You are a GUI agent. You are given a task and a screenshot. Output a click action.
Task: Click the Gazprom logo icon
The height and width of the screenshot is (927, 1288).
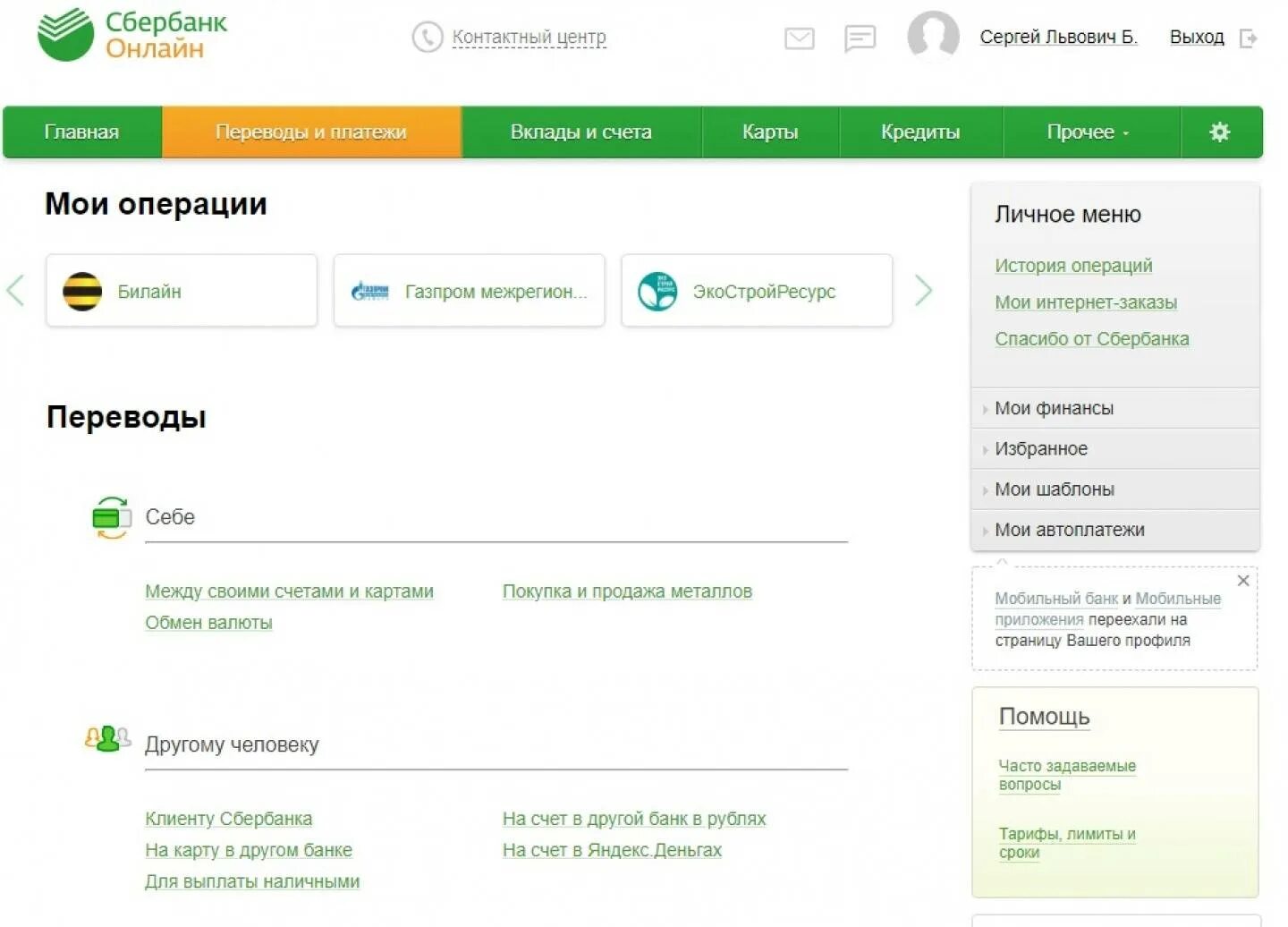tap(369, 291)
